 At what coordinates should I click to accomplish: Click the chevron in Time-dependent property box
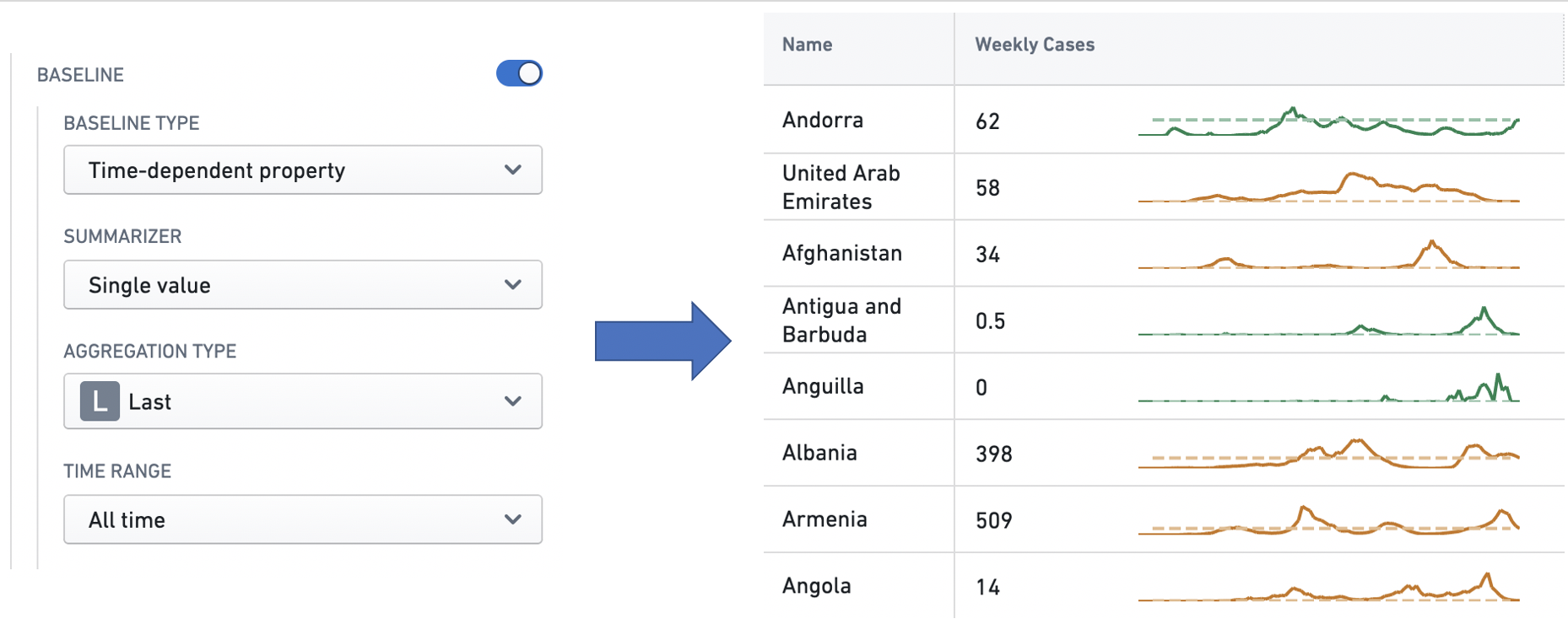512,169
